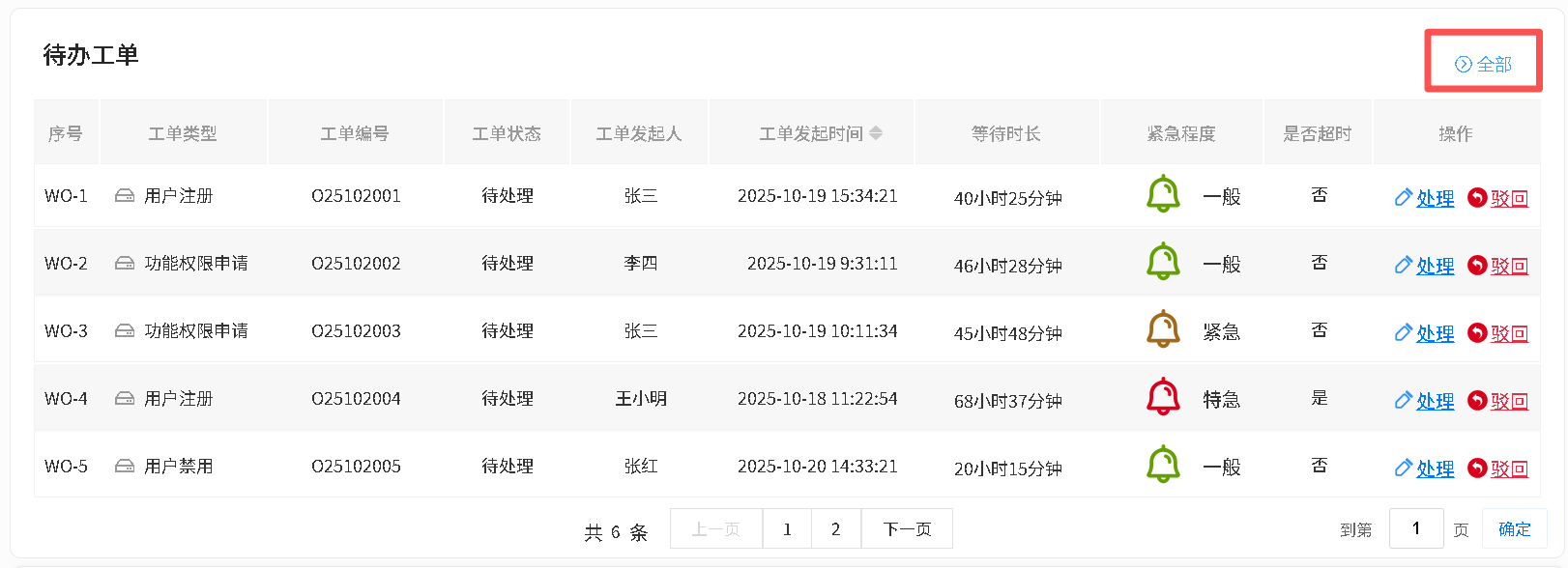The width and height of the screenshot is (1568, 568).
Task: Click the brown bell icon in row WO-3
Action: [1163, 329]
